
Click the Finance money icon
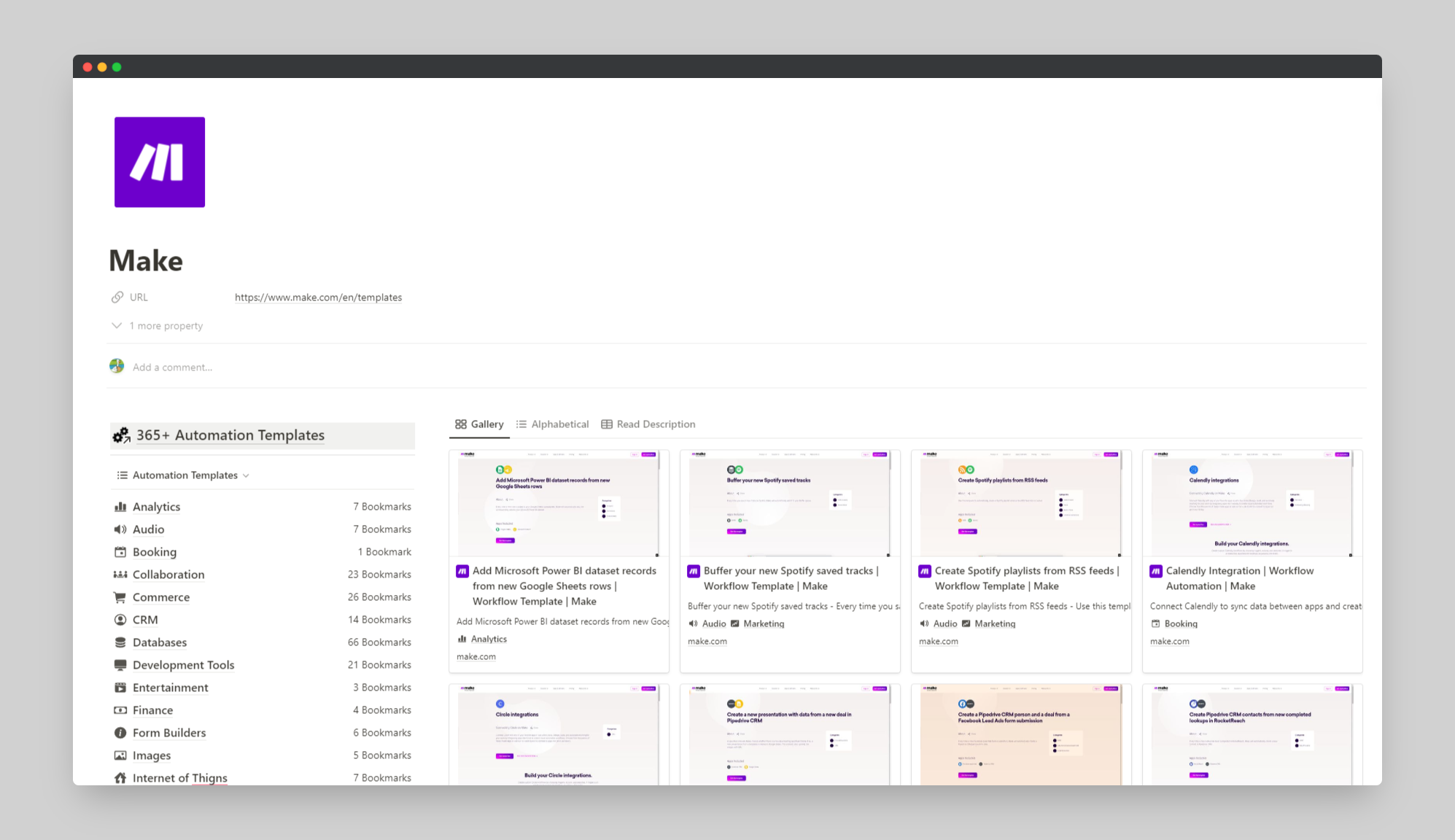[x=120, y=710]
